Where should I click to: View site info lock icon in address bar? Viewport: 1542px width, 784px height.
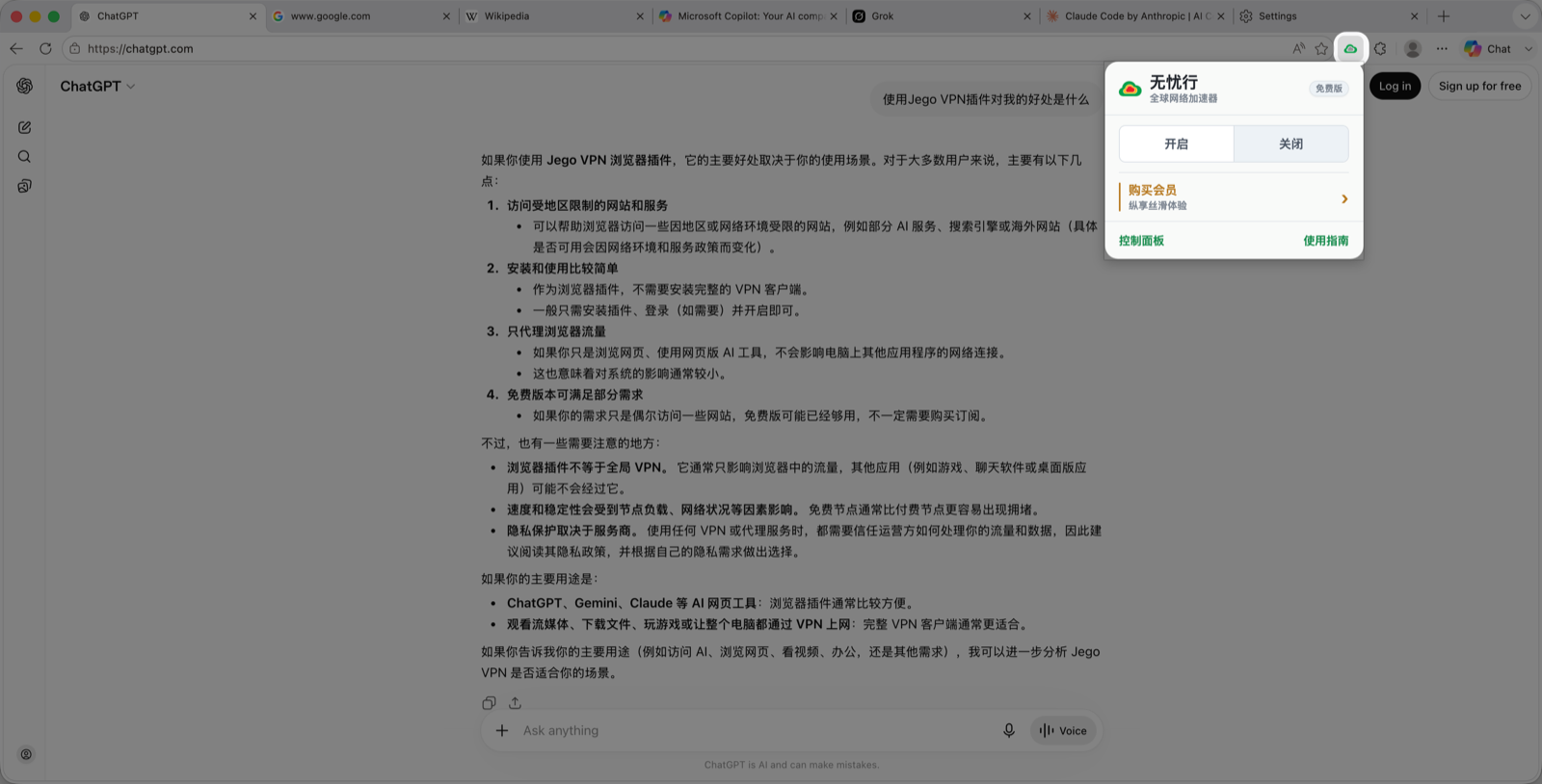pyautogui.click(x=75, y=48)
